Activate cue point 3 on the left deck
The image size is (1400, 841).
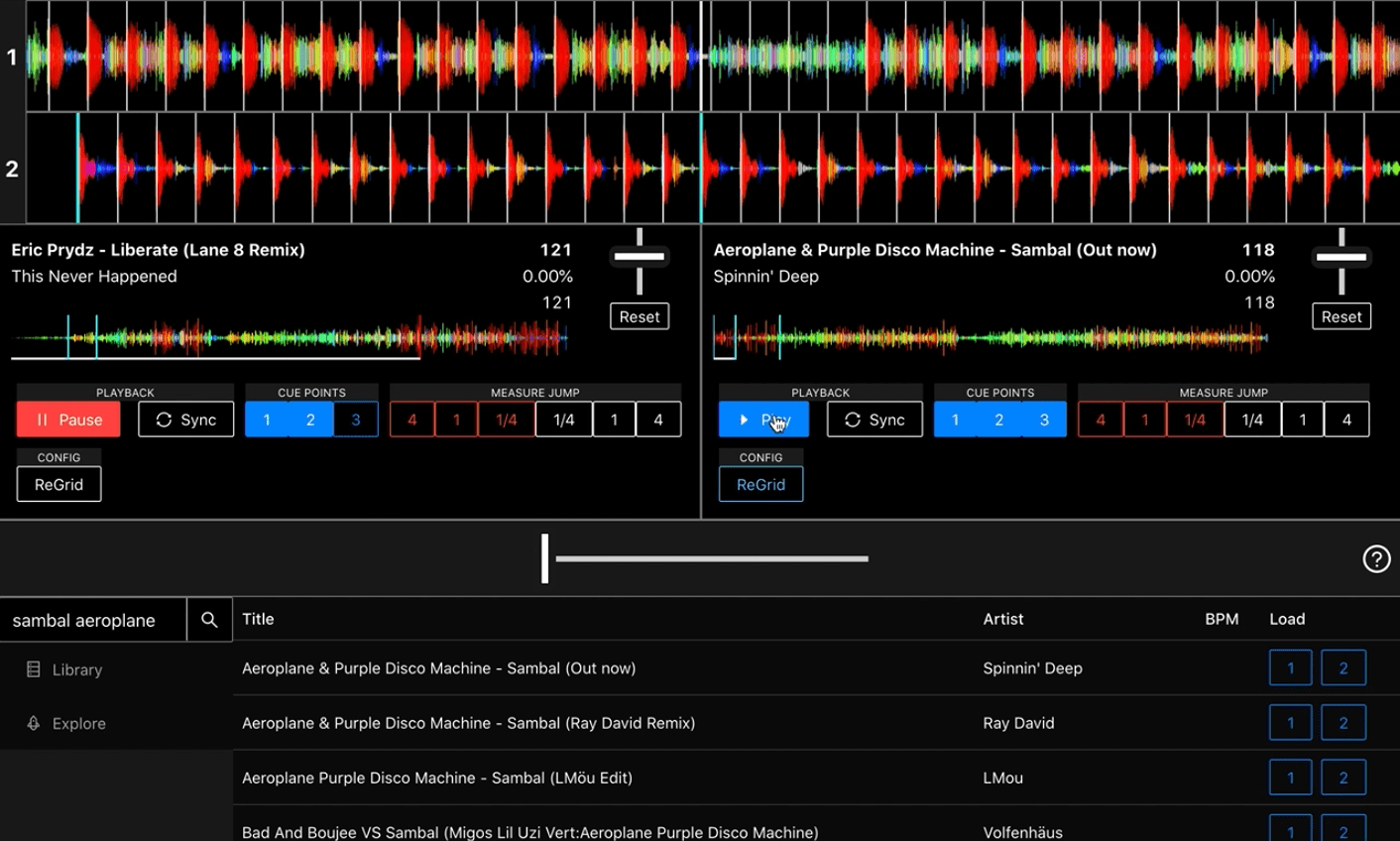[355, 419]
